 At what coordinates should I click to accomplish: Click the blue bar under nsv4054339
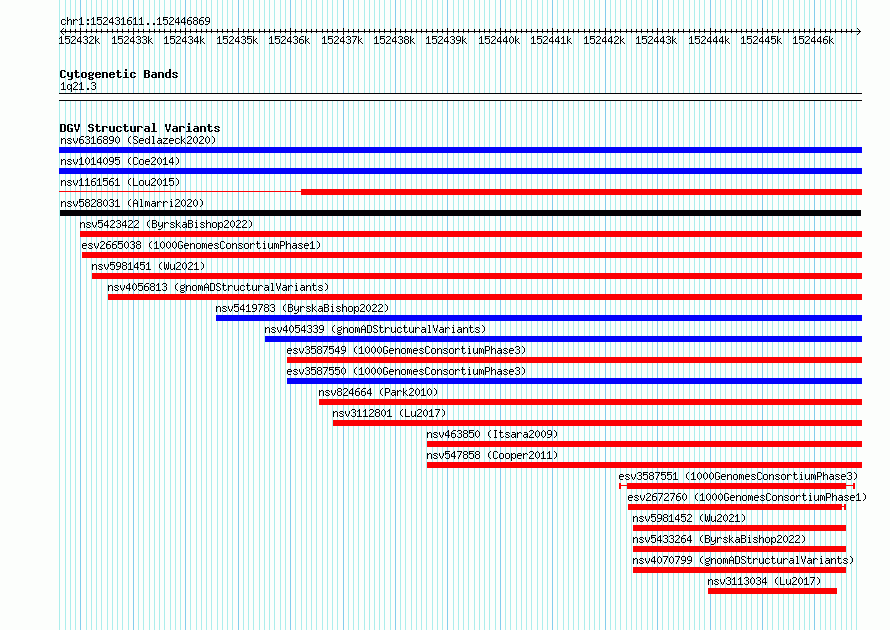pos(563,339)
